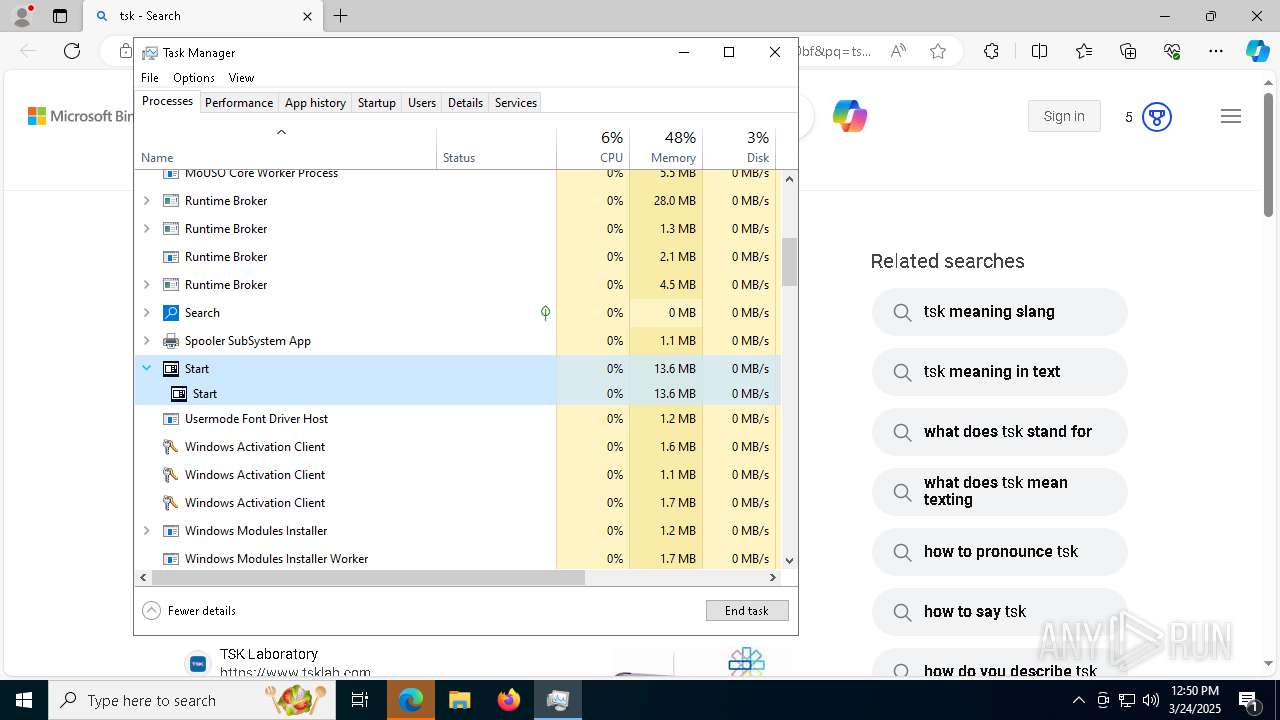Click the Spooler SubSystem App printer icon

[x=171, y=341]
